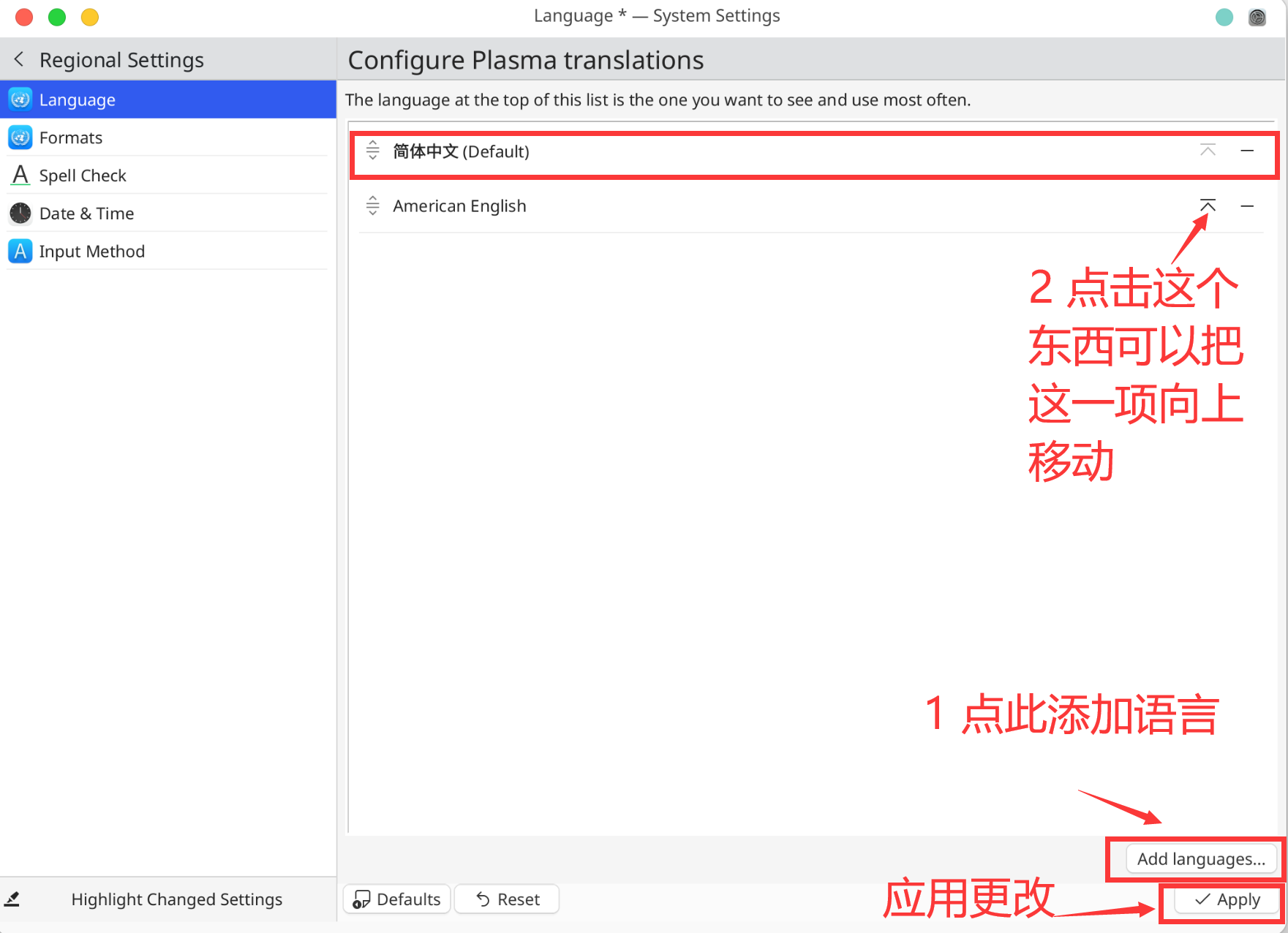Screen dimensions: 1288x933
Task: Open the Input Method settings page
Action: click(x=168, y=252)
